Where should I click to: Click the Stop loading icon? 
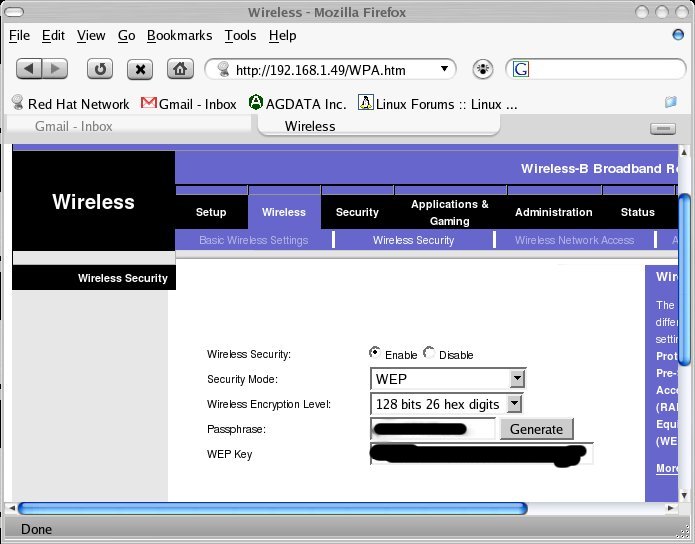tap(140, 69)
